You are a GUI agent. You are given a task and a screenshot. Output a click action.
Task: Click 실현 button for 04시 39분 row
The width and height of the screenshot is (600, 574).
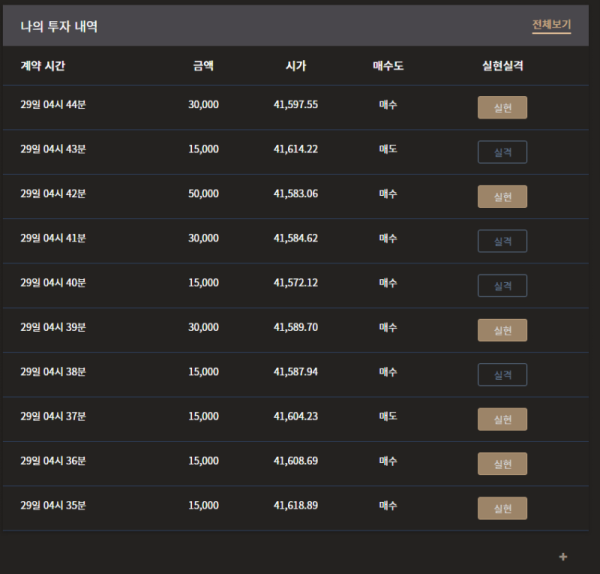(x=502, y=330)
